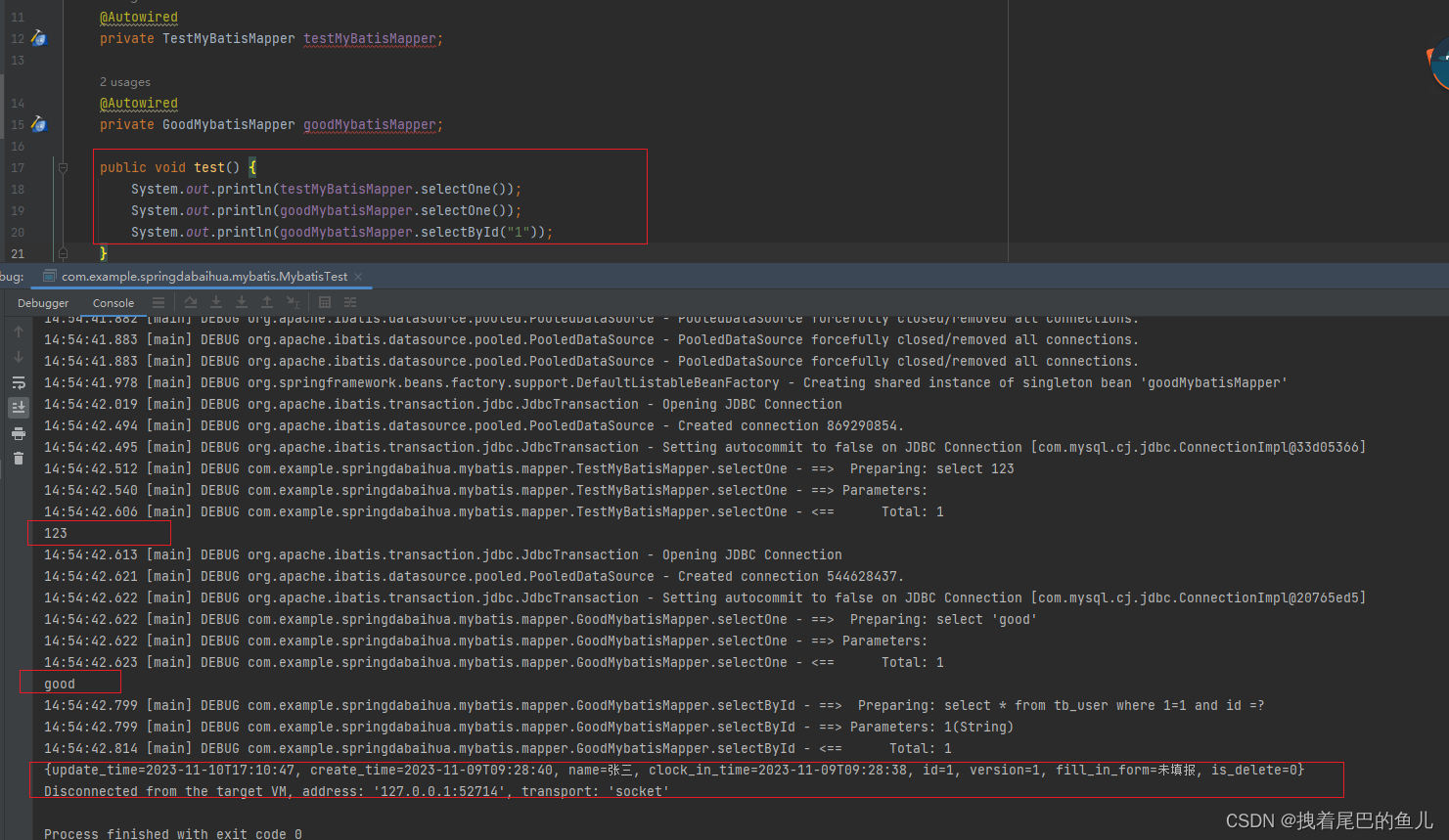Click the 'Preparing: select 123' log line
The height and width of the screenshot is (840, 1449).
tap(529, 468)
